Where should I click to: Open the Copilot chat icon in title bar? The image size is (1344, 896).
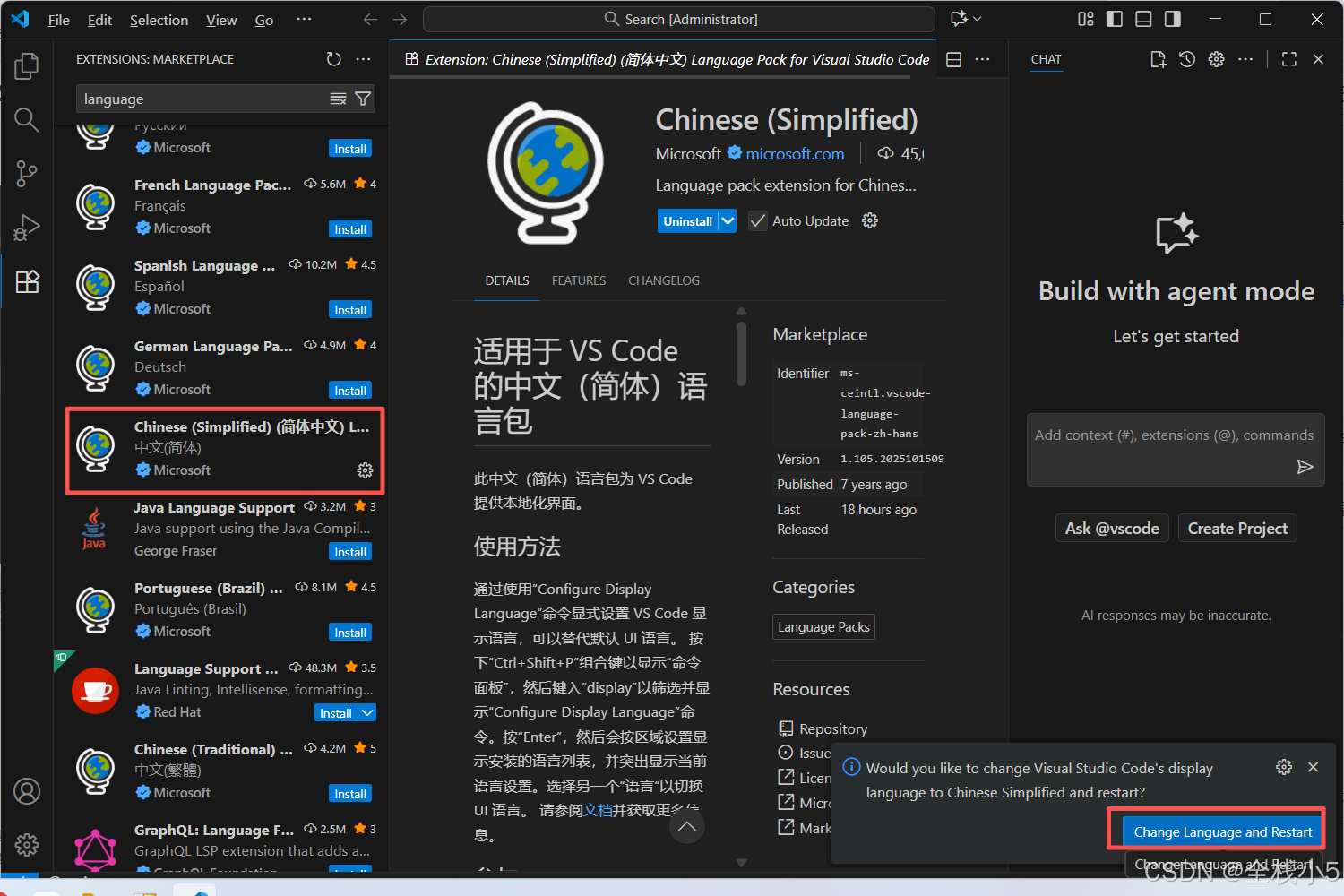point(959,19)
